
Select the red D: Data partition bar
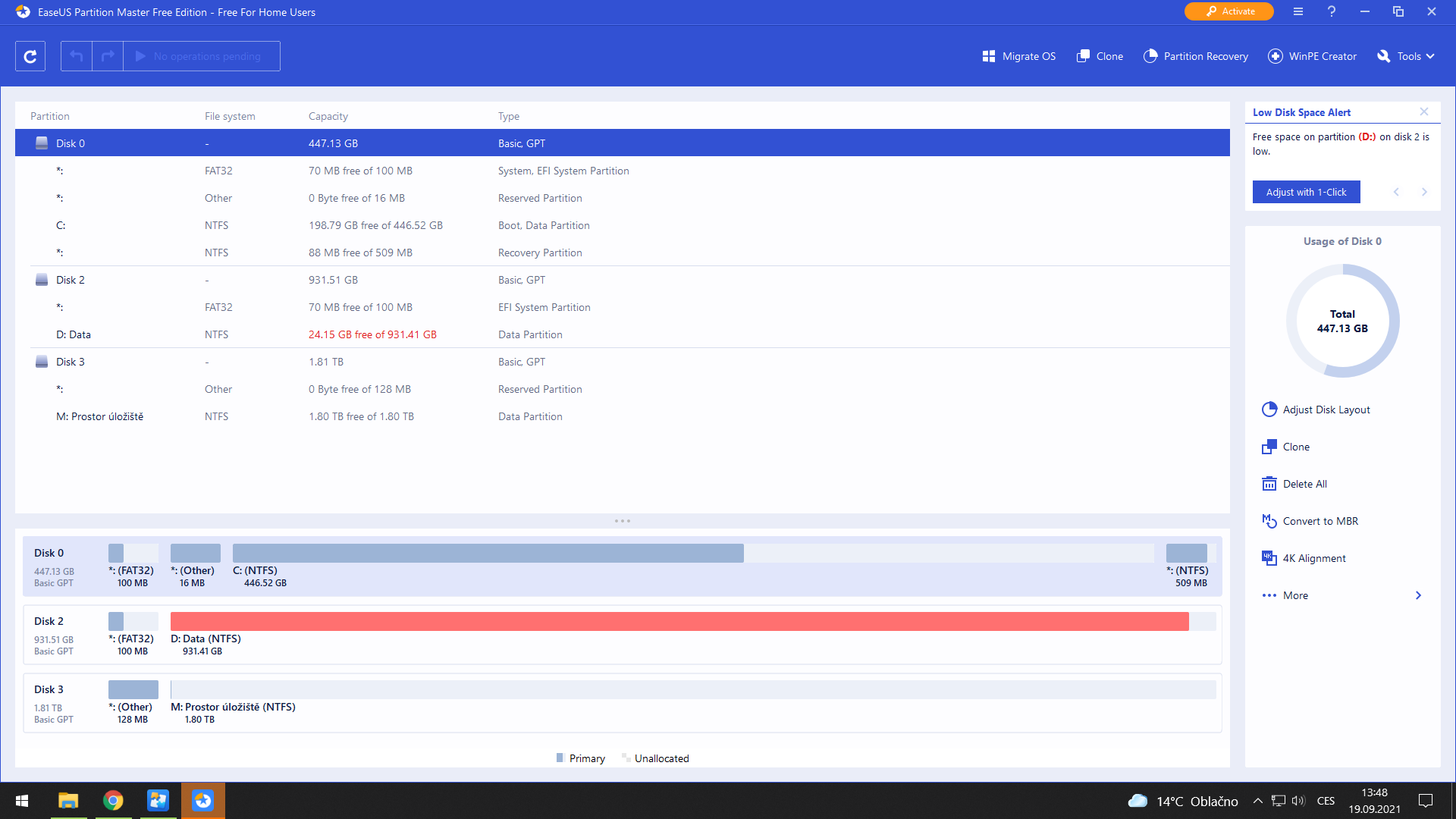[x=679, y=622]
